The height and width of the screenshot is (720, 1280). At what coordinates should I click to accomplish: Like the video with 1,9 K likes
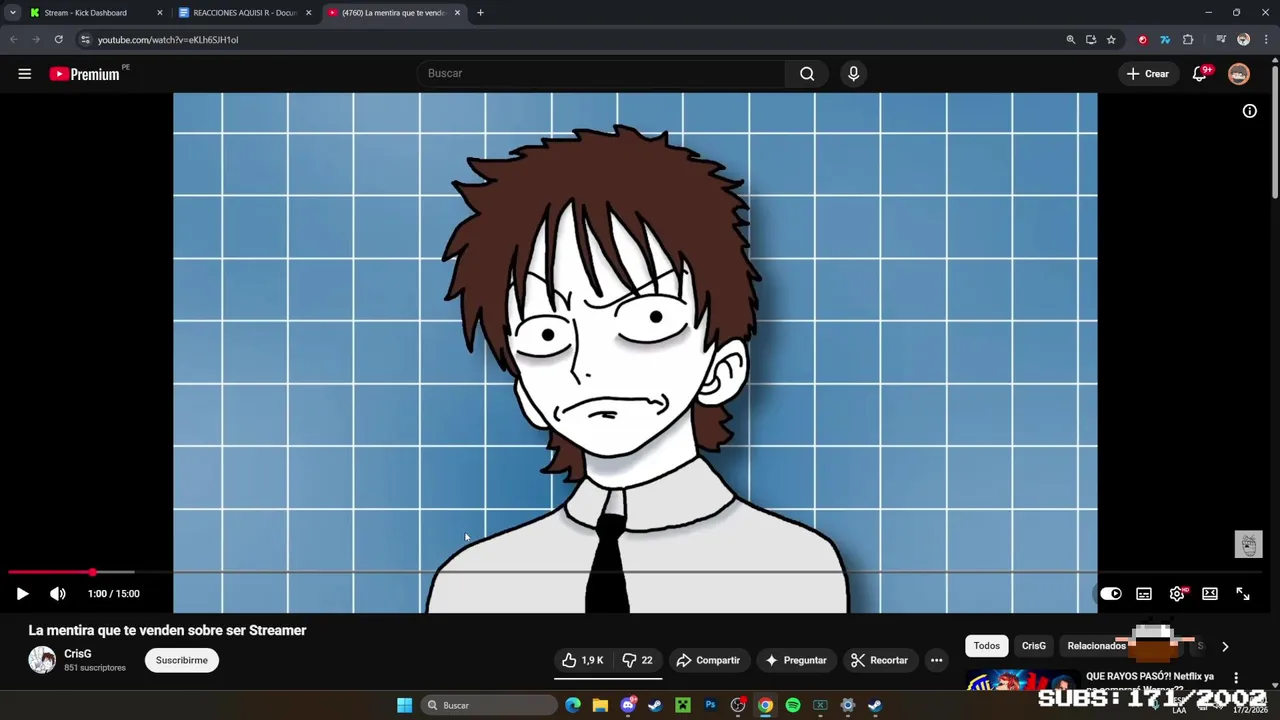pyautogui.click(x=582, y=660)
